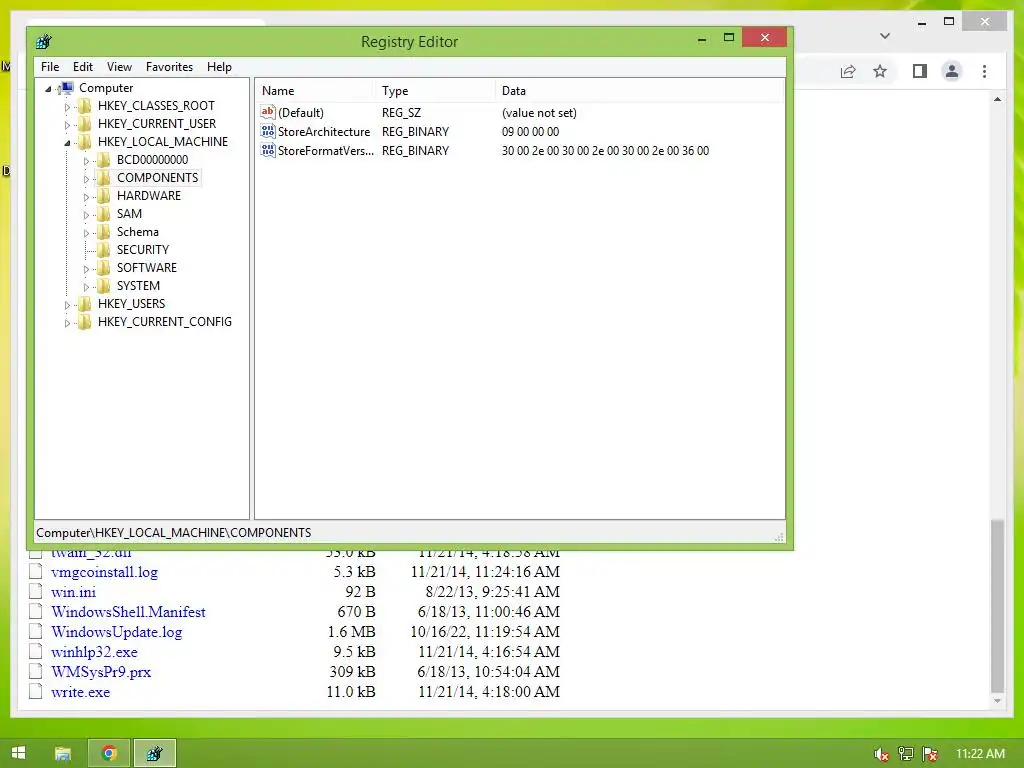Expand SOFTWARE key arrow

(x=86, y=268)
